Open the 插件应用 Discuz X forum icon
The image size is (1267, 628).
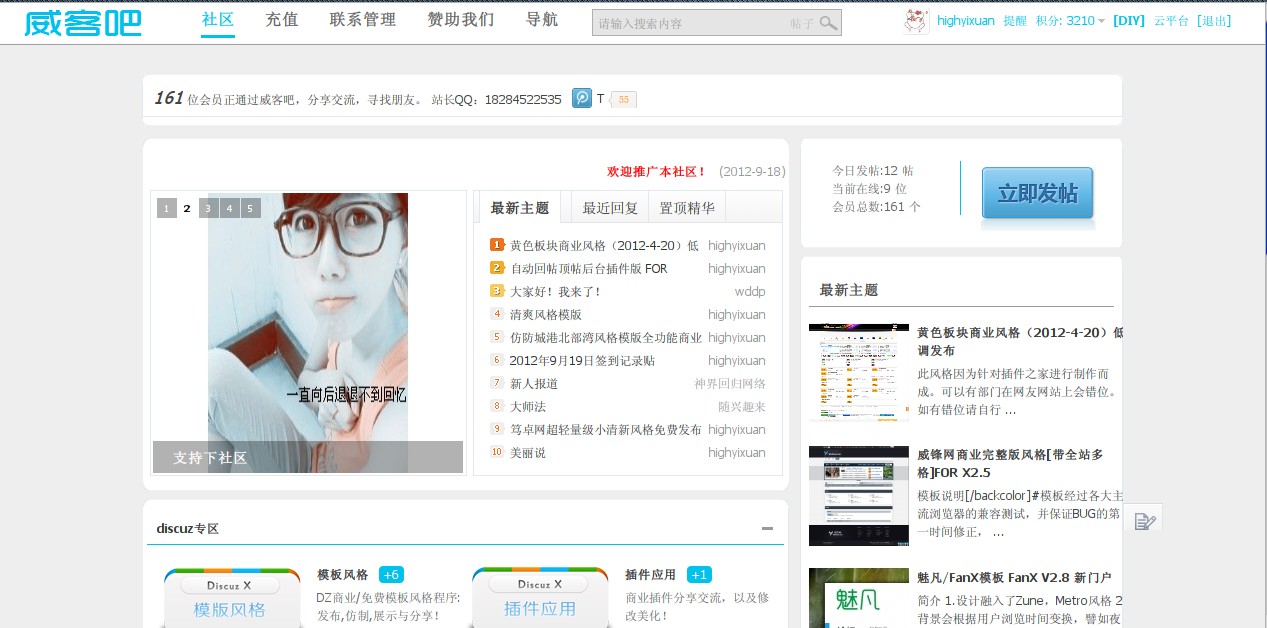point(539,598)
